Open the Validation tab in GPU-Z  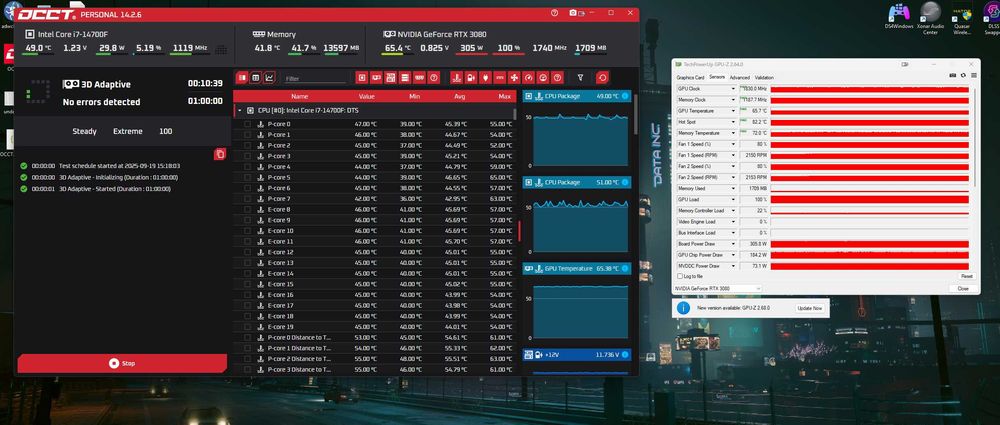[x=764, y=77]
